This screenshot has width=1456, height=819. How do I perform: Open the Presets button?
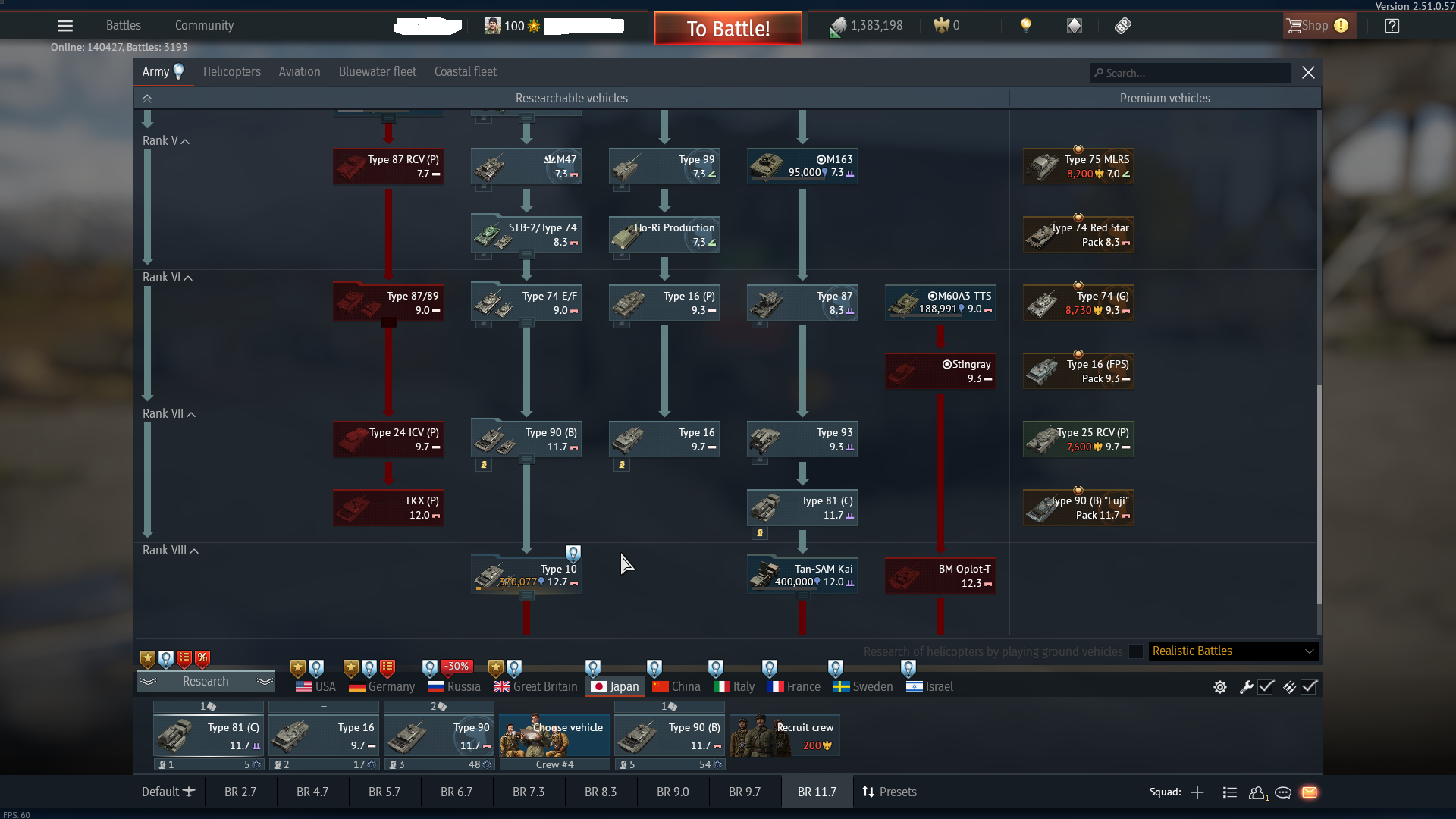coord(889,792)
